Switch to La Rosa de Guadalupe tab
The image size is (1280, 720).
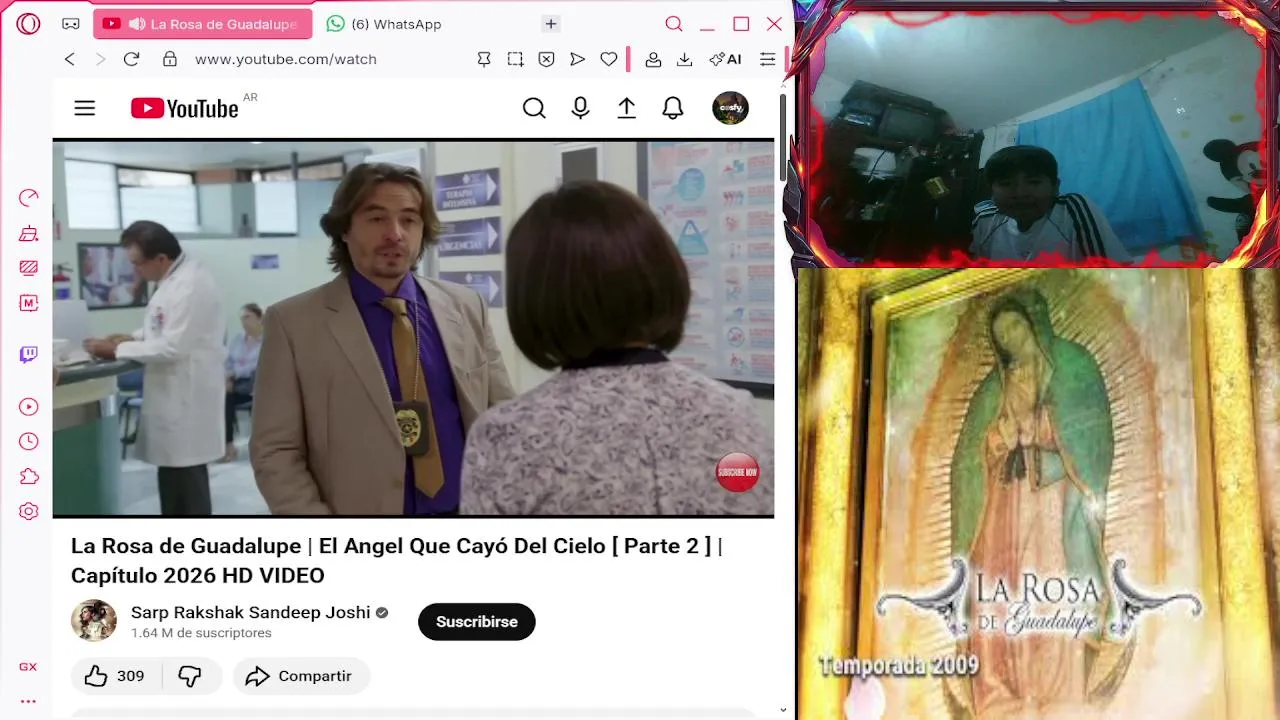coord(203,24)
